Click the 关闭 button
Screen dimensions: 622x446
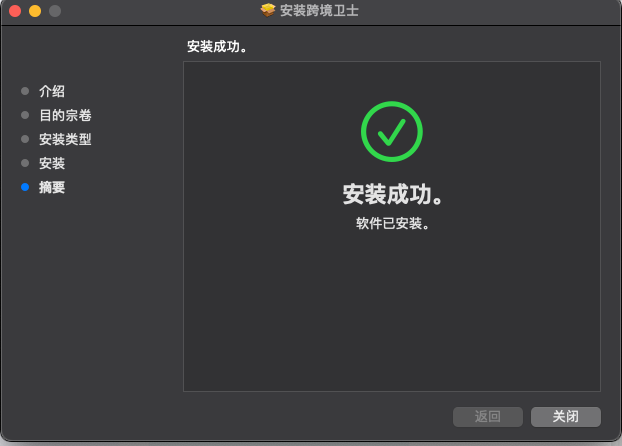click(x=566, y=417)
